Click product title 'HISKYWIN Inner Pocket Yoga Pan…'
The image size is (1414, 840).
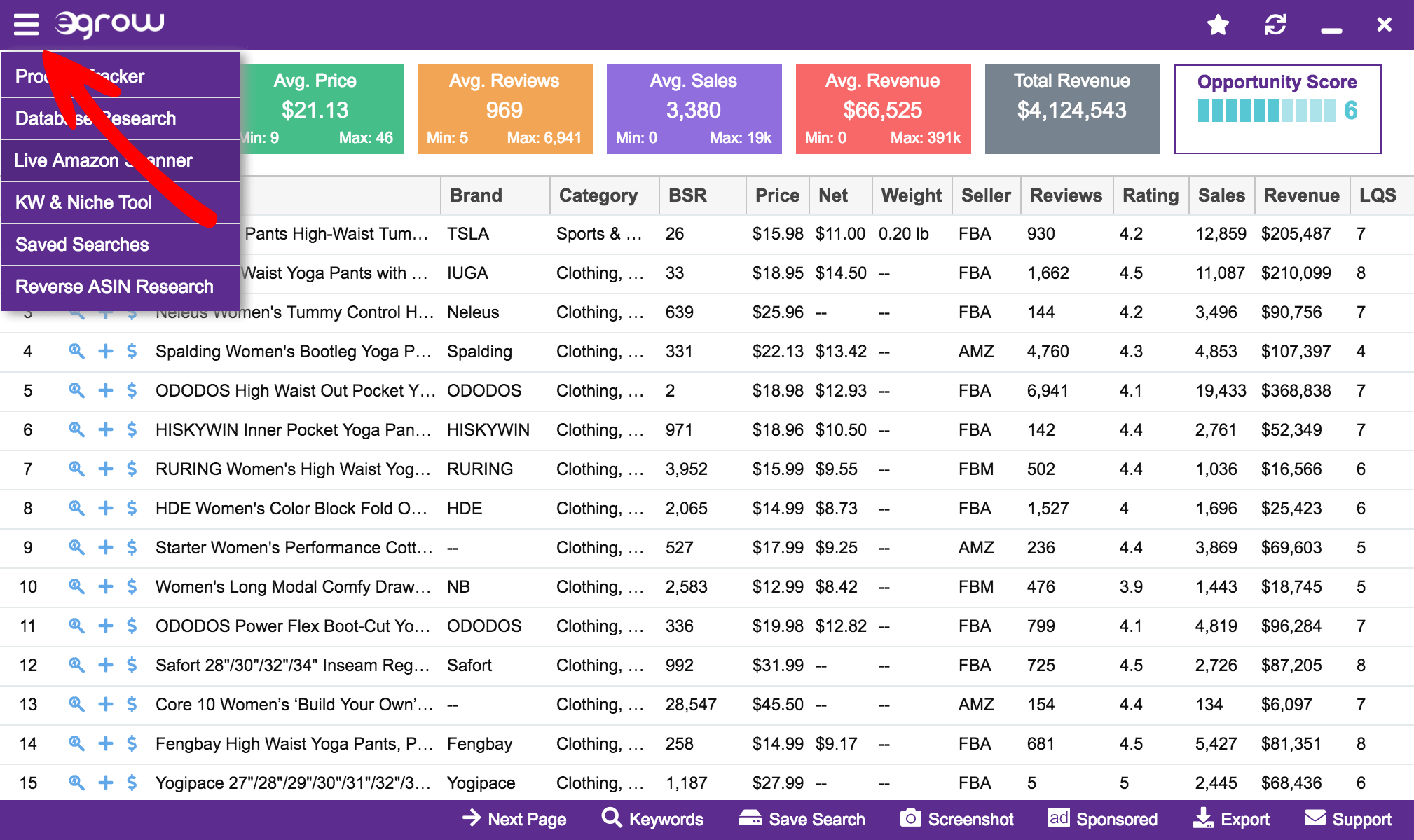pos(293,429)
